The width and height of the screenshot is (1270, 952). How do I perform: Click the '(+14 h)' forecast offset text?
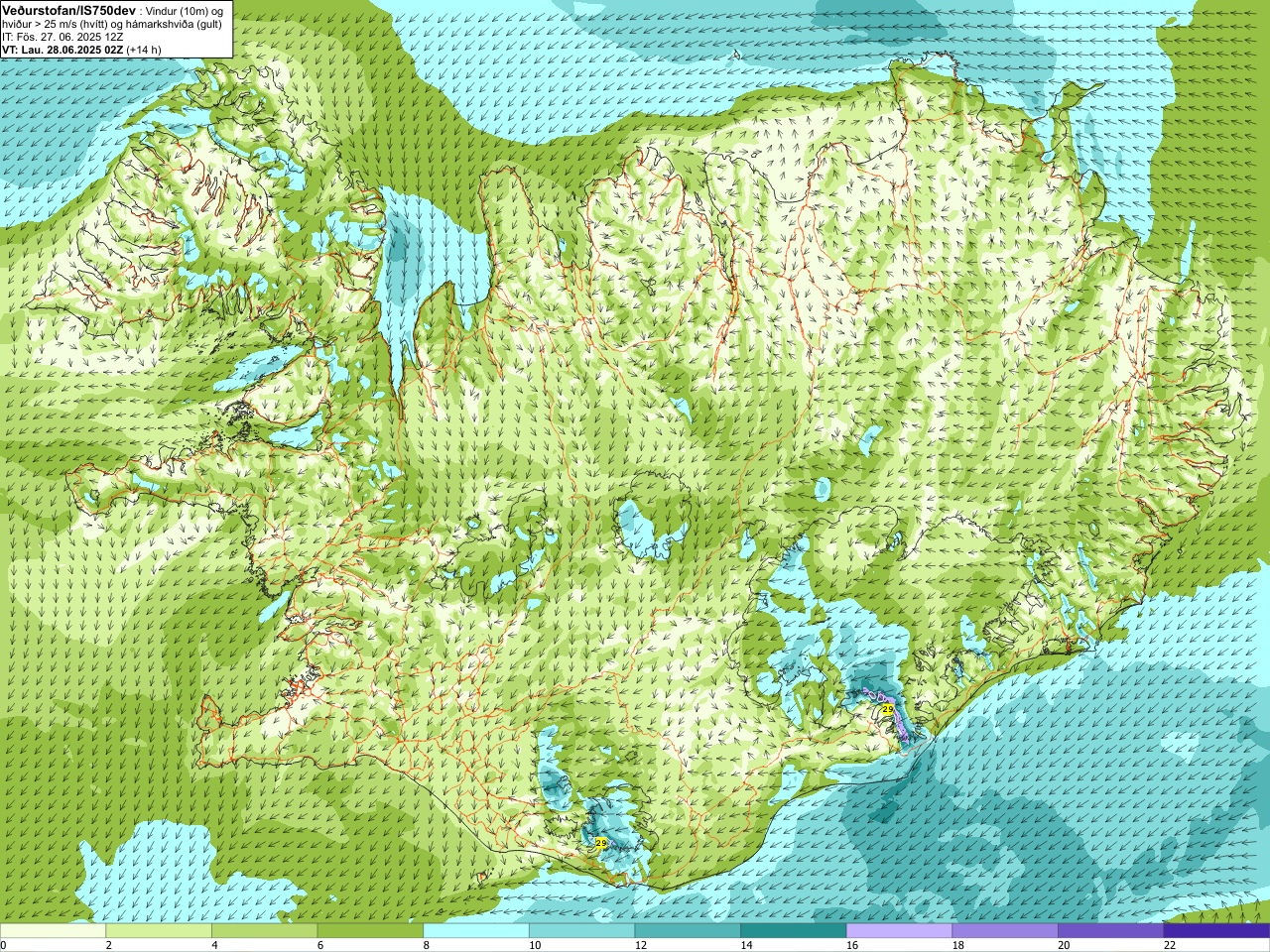(144, 50)
